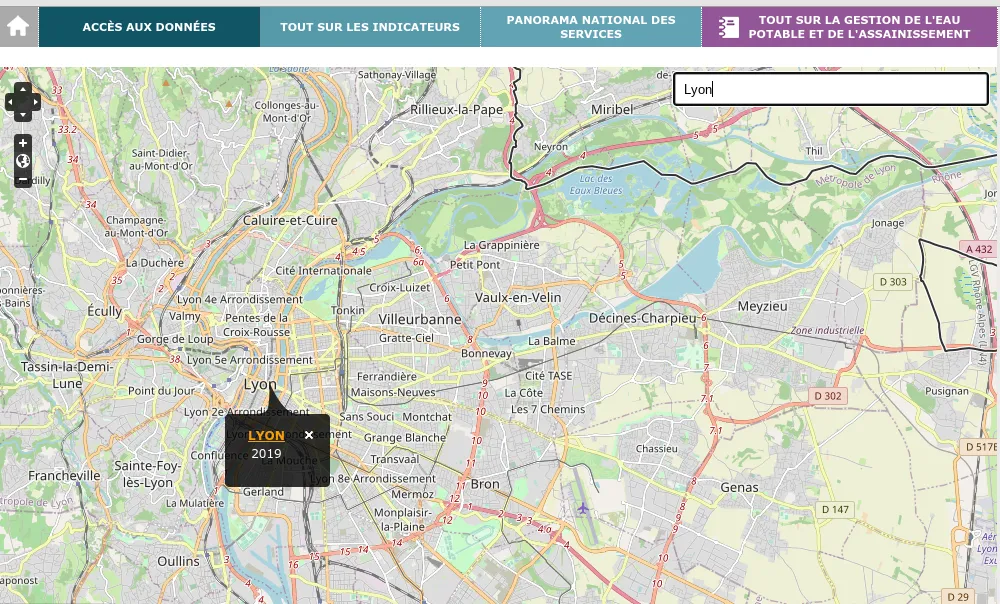
Task: Click the Sathonay-Village map label
Action: pos(397,75)
